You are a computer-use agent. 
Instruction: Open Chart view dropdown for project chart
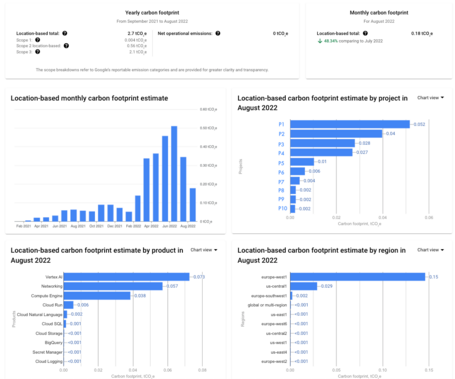coord(430,98)
